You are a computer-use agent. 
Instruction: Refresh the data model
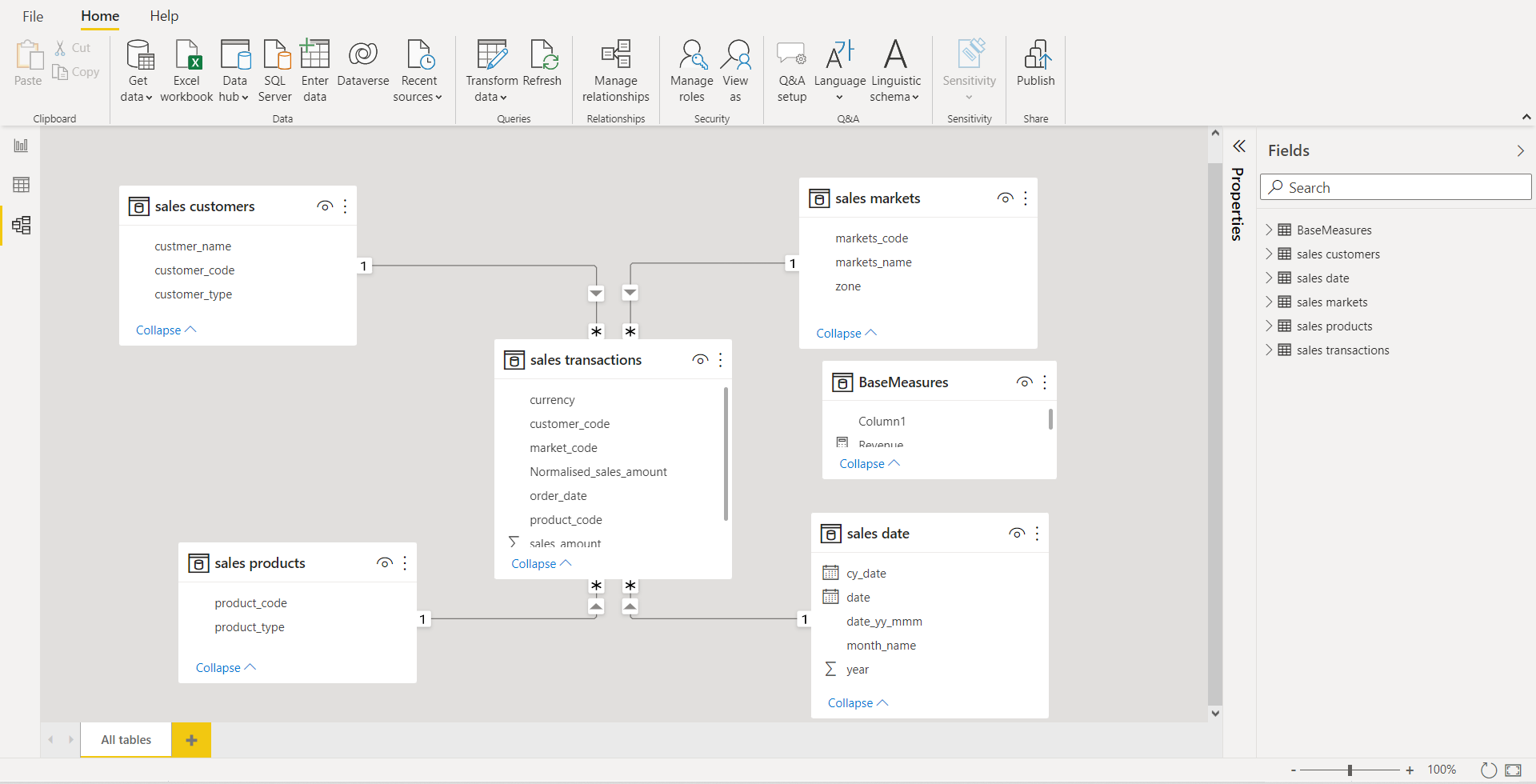[542, 64]
